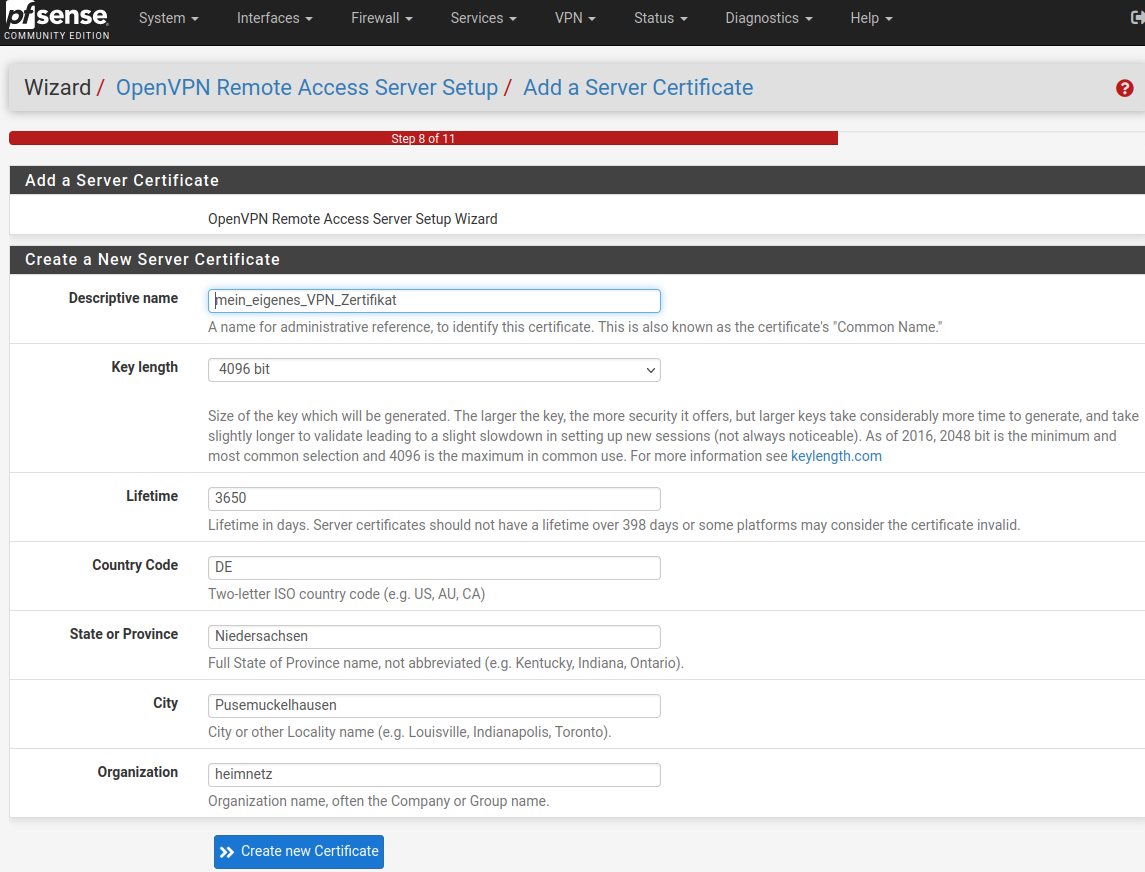Click the 'Full State of Province name' help text
This screenshot has height=872, width=1145.
click(445, 663)
